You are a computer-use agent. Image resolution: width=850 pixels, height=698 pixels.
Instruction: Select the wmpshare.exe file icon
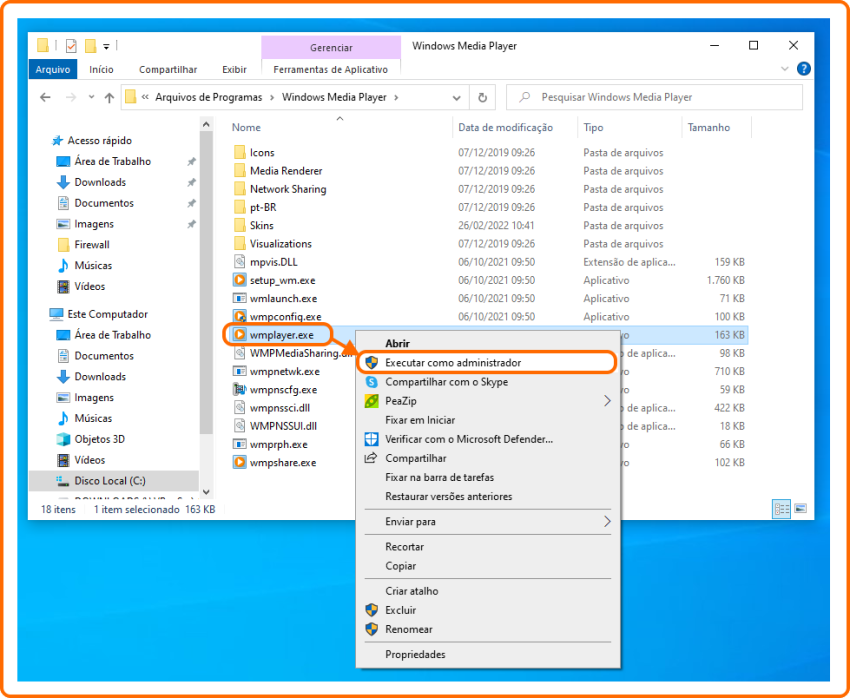click(x=239, y=462)
